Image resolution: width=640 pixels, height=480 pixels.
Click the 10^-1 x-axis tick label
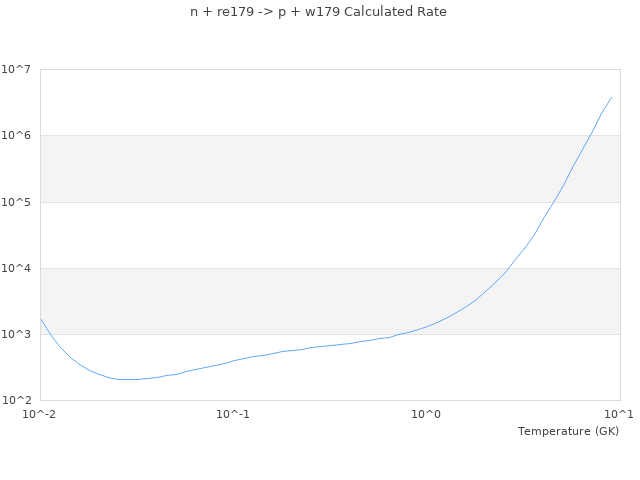click(x=233, y=414)
